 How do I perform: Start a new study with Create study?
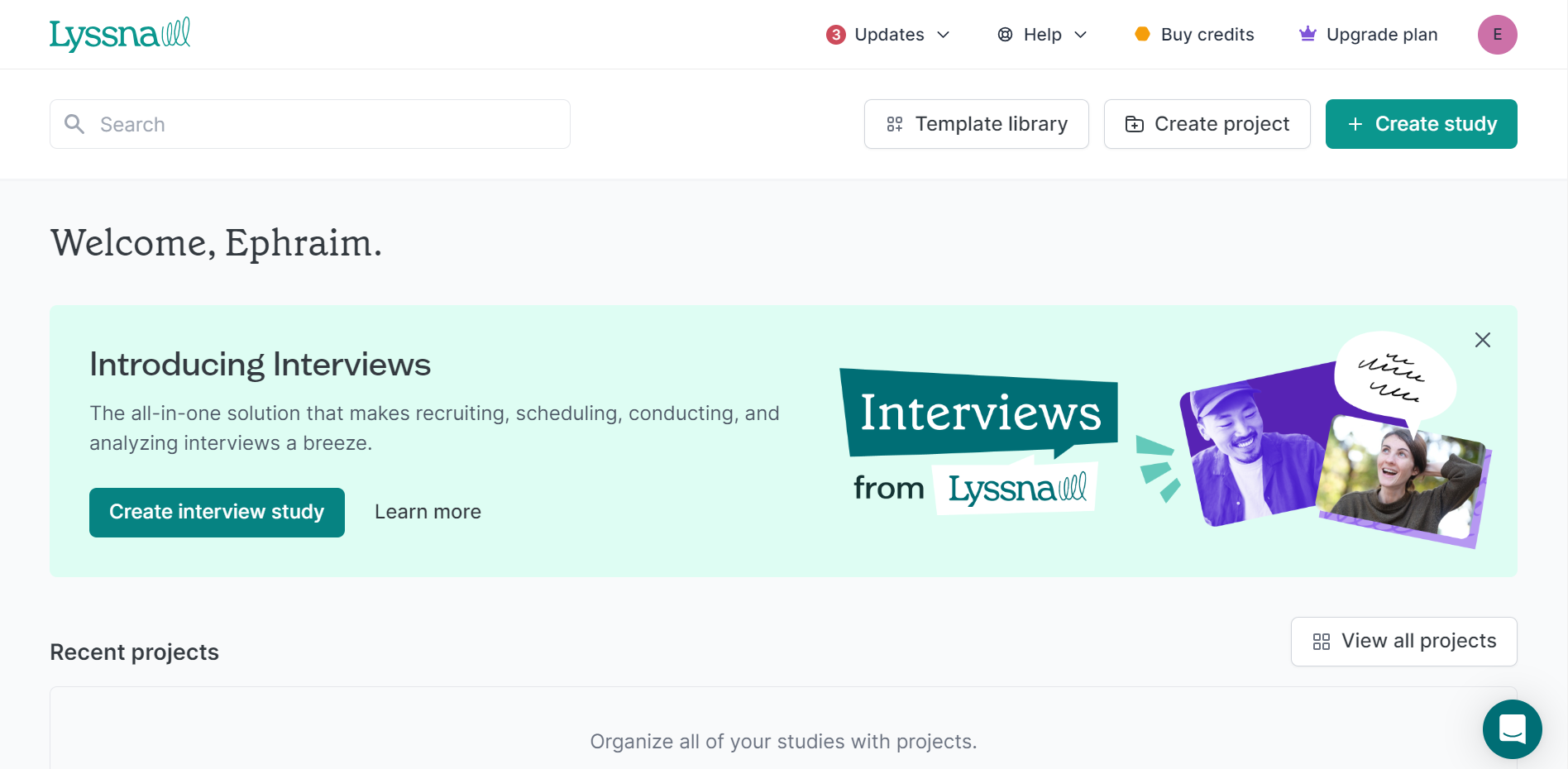[x=1422, y=124]
